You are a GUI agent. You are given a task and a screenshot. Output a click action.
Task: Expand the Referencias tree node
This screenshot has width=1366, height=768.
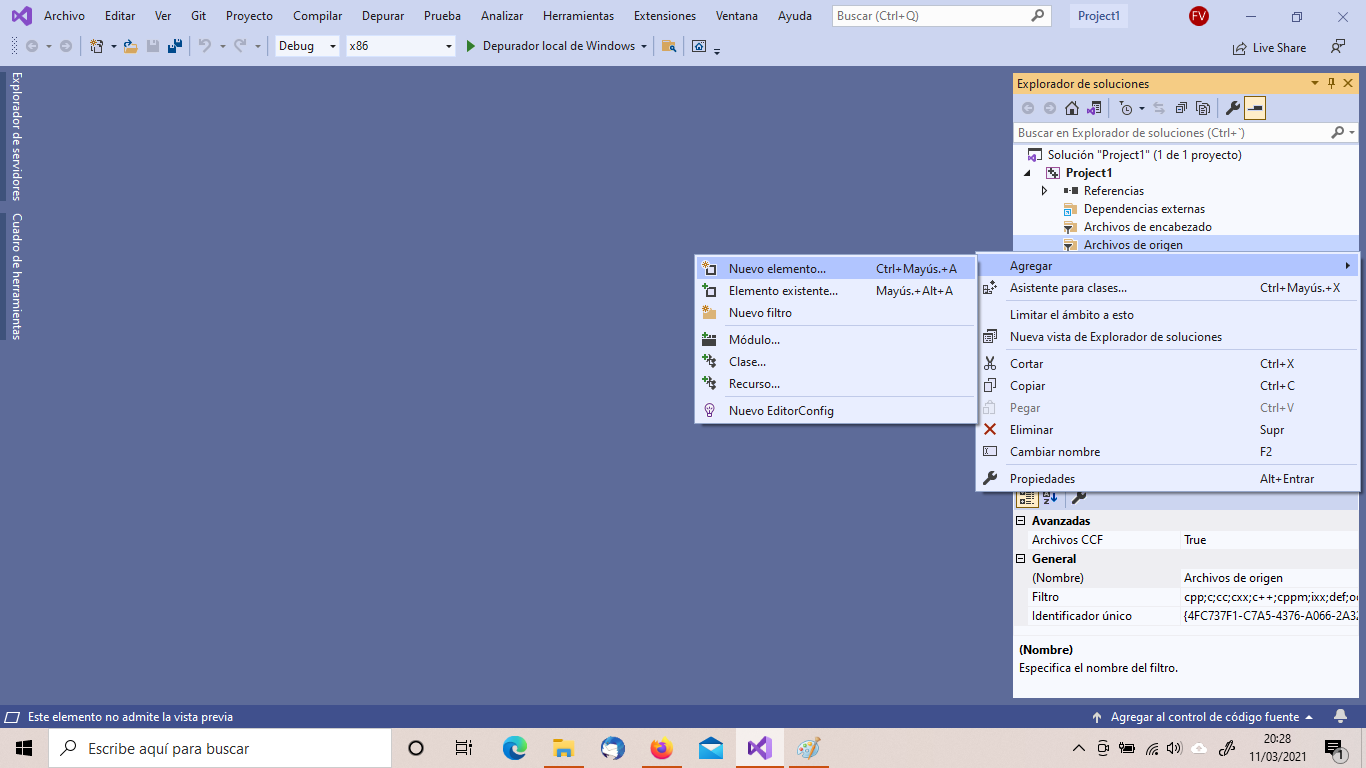point(1045,191)
